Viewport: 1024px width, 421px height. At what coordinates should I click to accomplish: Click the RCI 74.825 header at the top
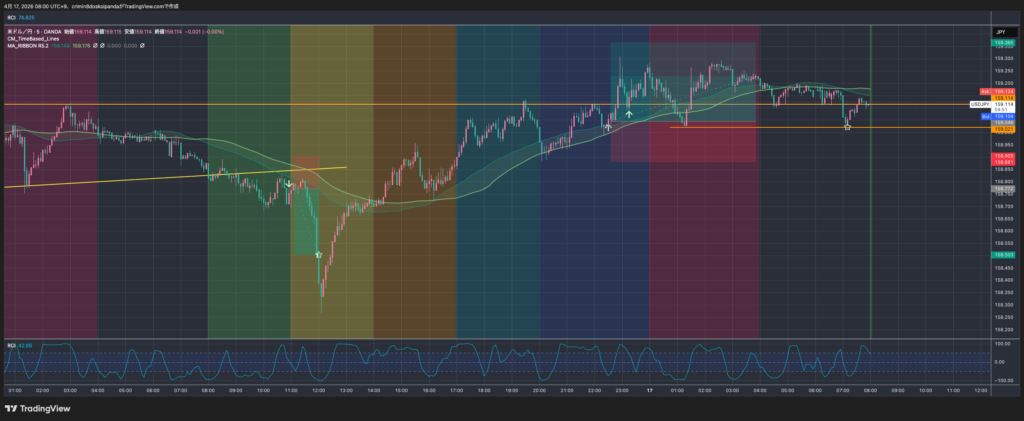[21, 16]
